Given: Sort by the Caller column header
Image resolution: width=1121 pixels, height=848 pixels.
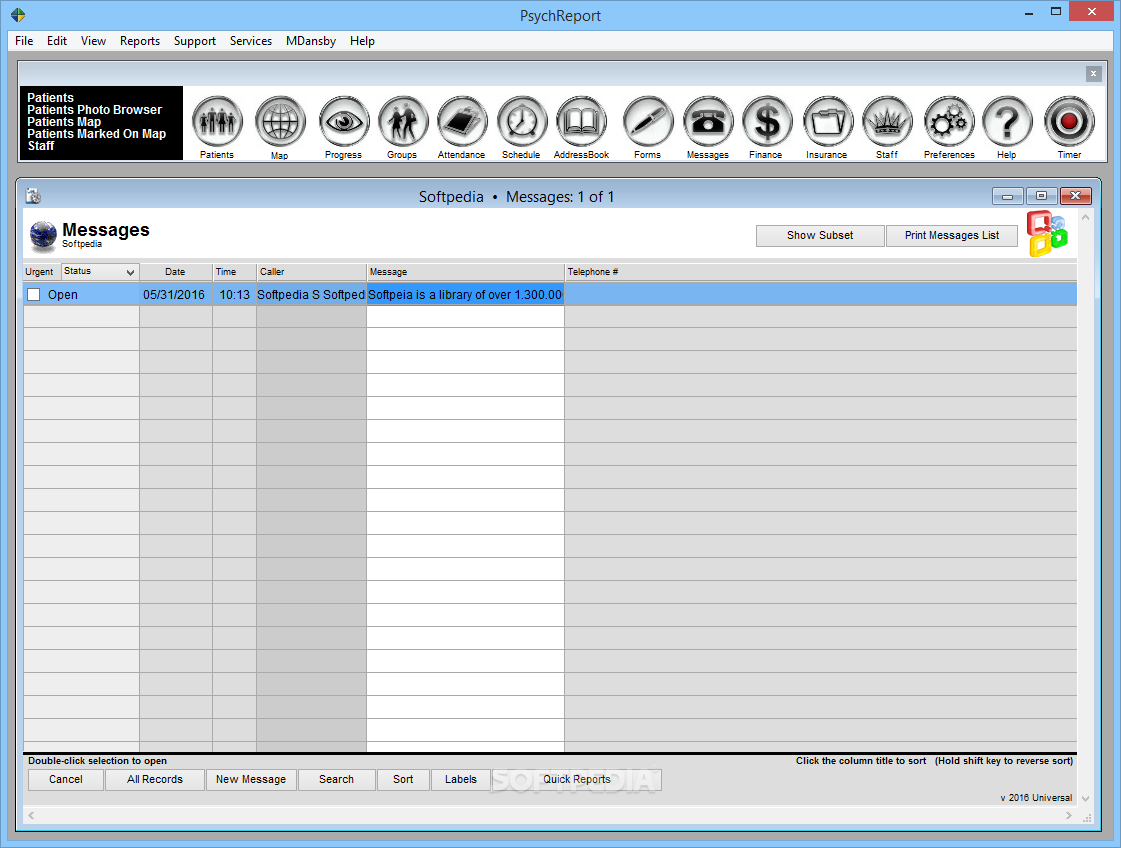Looking at the screenshot, I should 311,272.
